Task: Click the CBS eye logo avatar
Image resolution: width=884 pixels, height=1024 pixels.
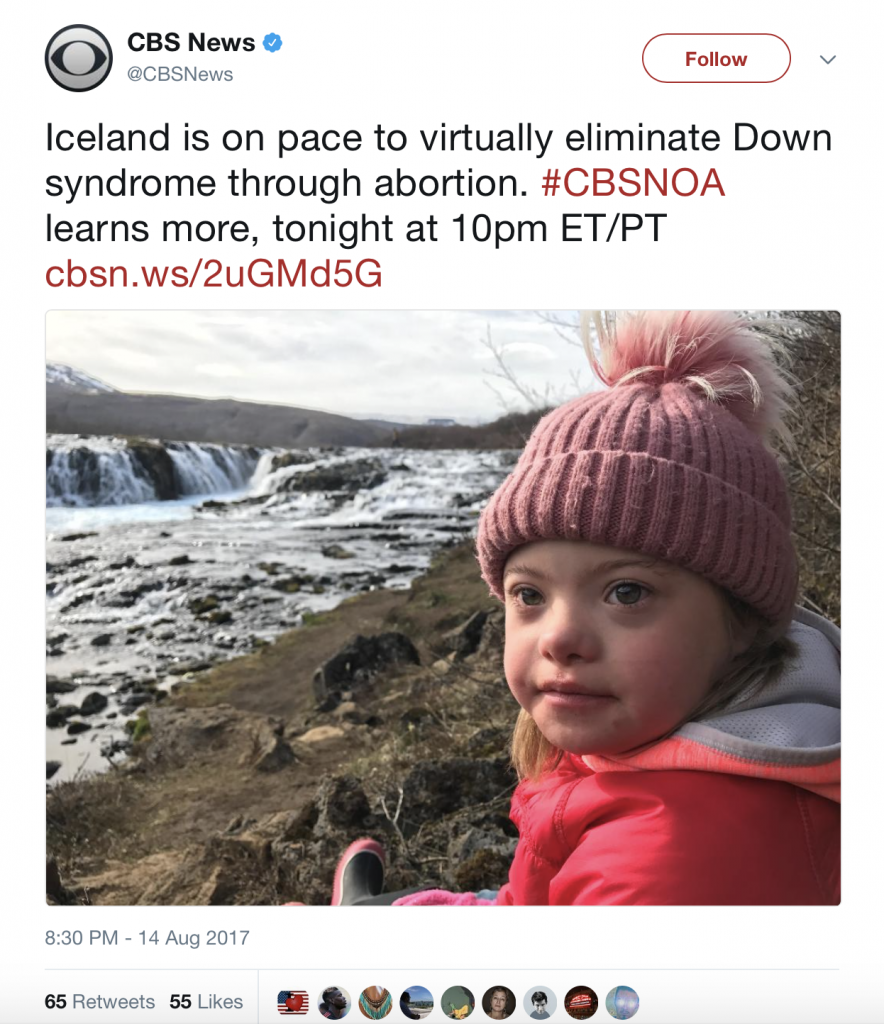Action: tap(78, 59)
